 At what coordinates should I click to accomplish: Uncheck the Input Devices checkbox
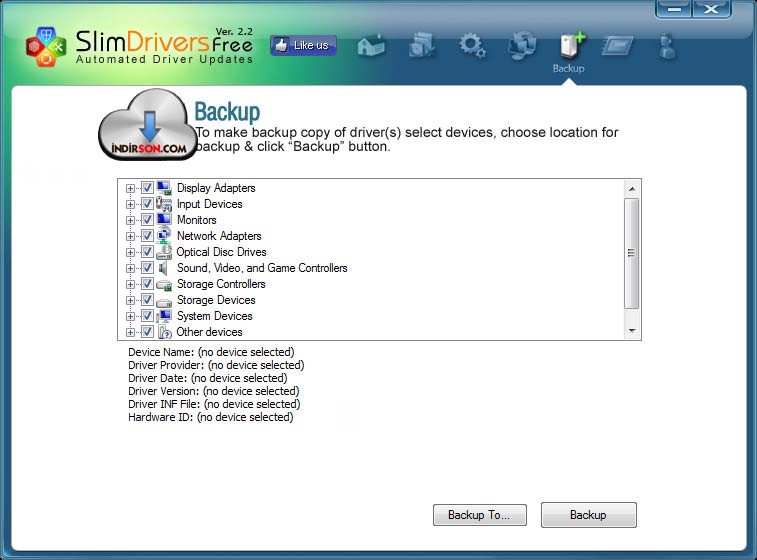pos(147,204)
